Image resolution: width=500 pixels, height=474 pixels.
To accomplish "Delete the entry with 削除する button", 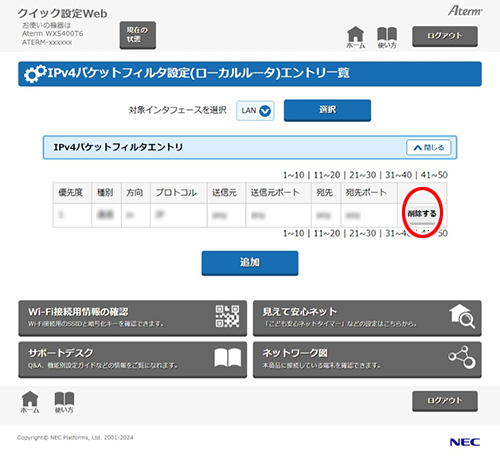I will pos(422,214).
